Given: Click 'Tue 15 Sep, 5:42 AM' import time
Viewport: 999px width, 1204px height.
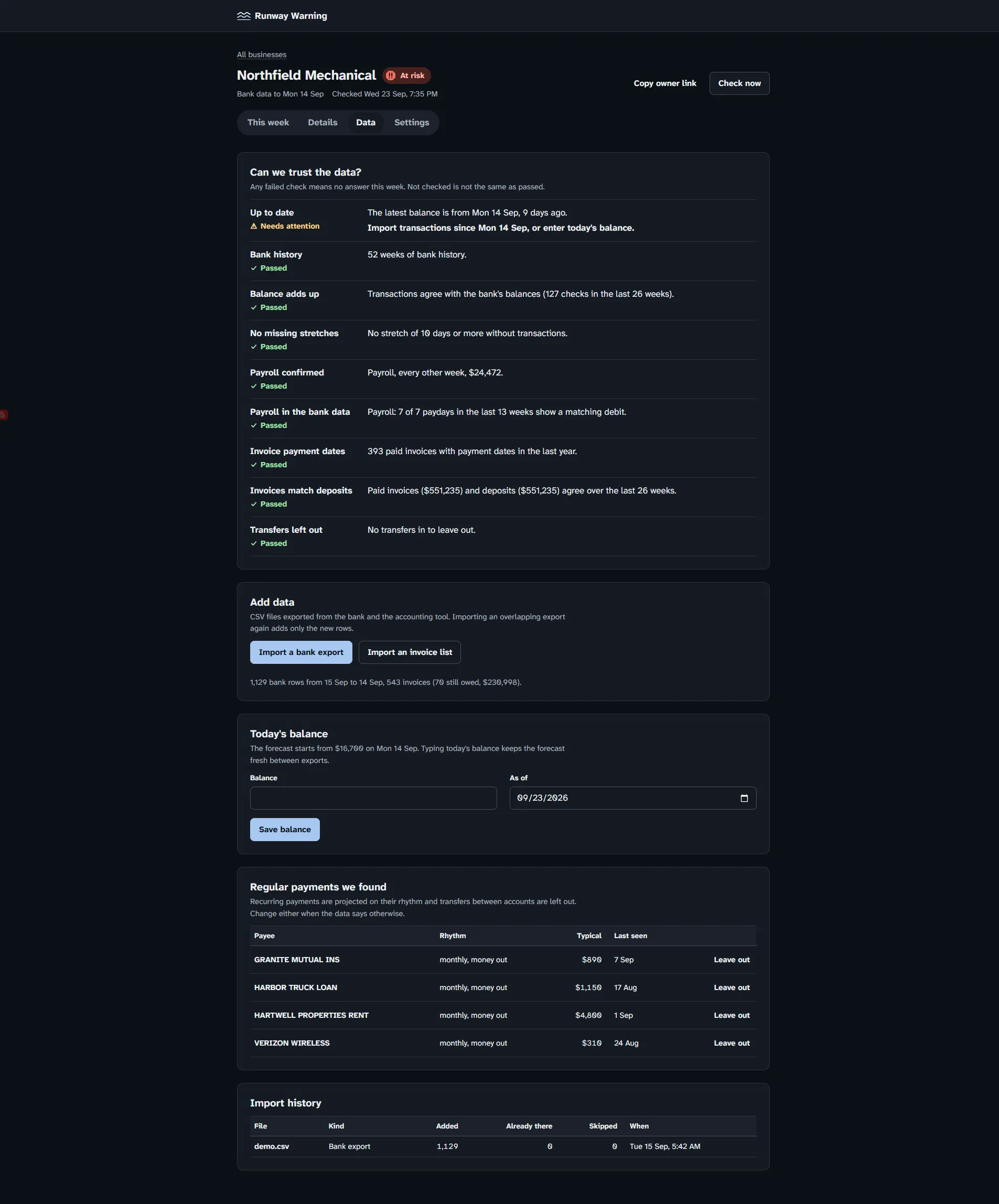Looking at the screenshot, I should coord(664,1147).
